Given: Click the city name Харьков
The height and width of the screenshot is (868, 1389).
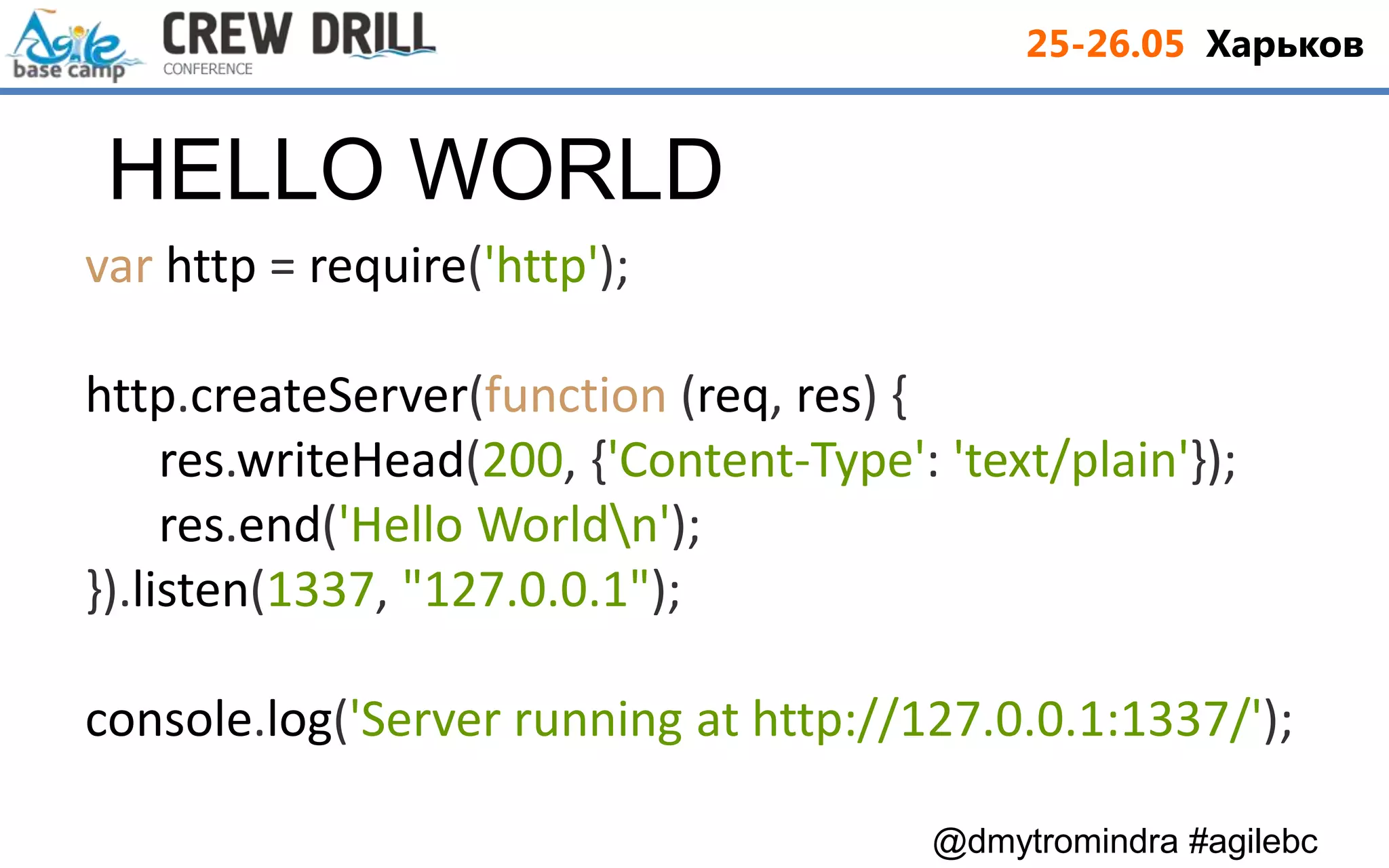Looking at the screenshot, I should [x=1285, y=45].
